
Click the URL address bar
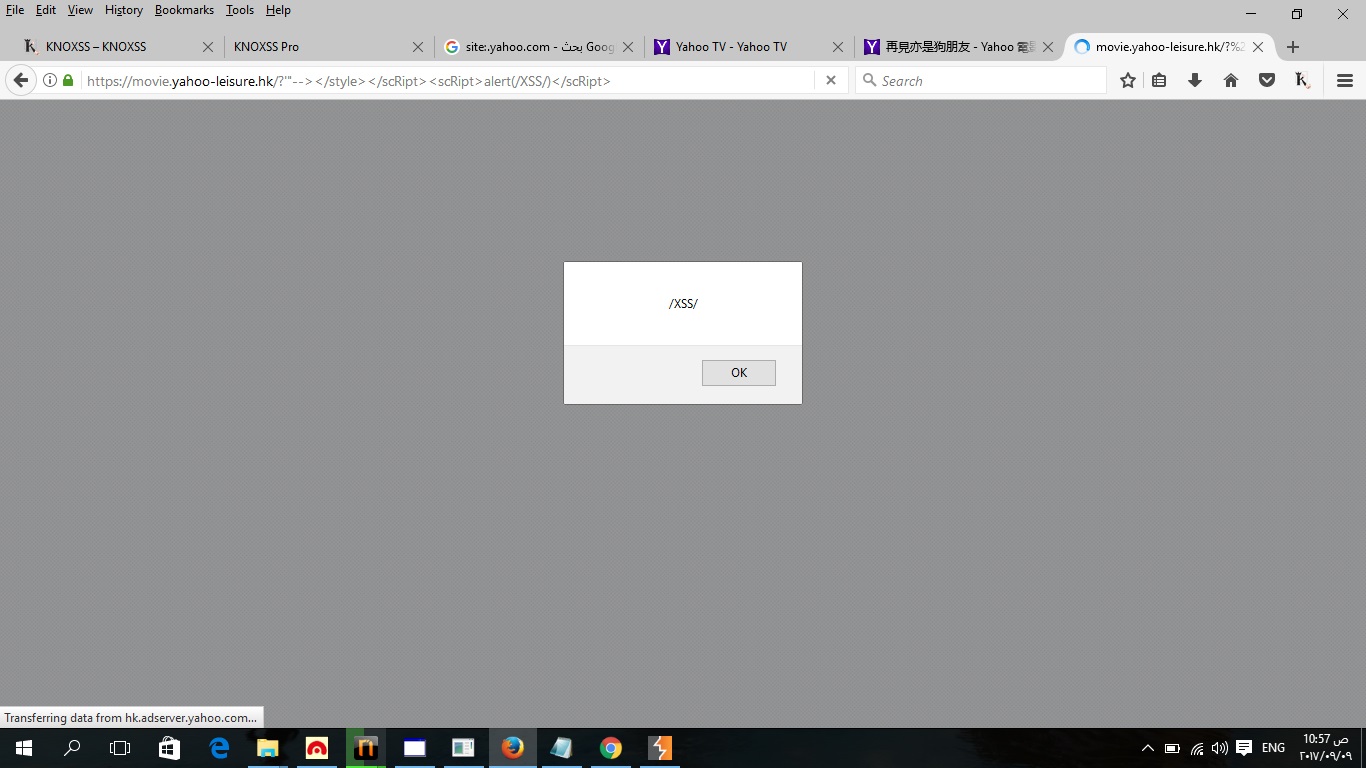(x=448, y=81)
